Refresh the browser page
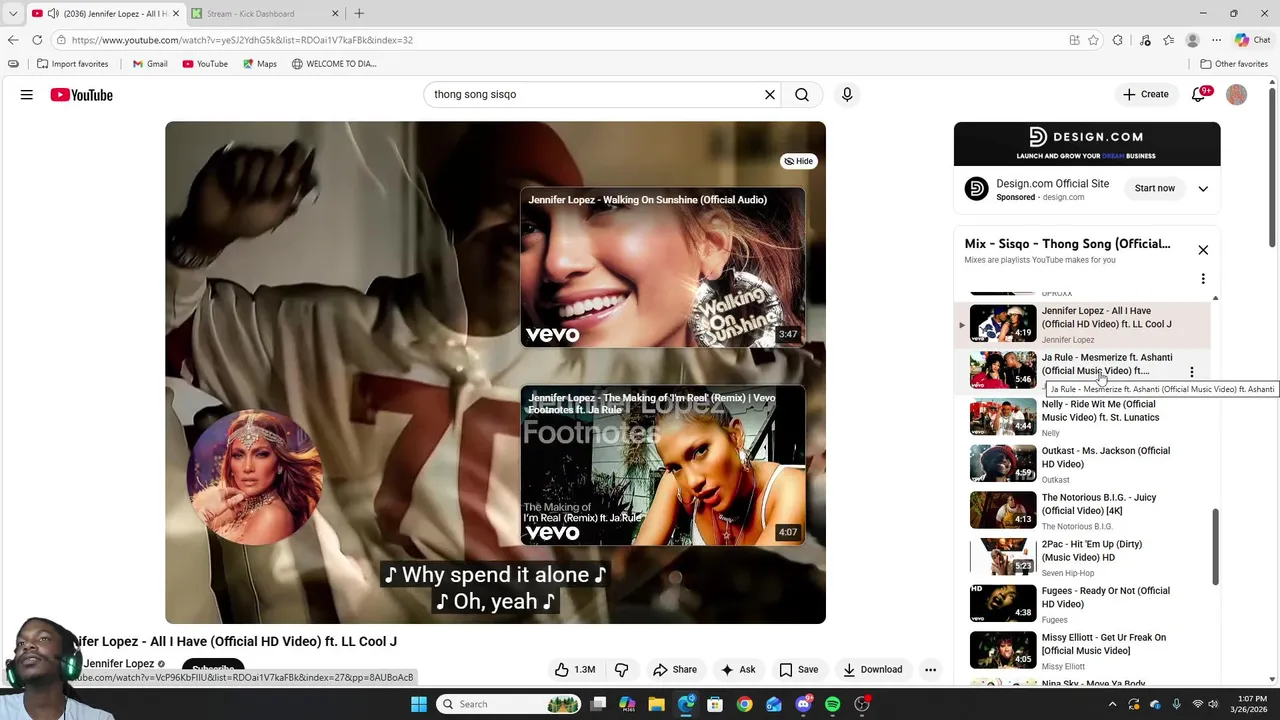Image resolution: width=1280 pixels, height=720 pixels. pos(37,40)
